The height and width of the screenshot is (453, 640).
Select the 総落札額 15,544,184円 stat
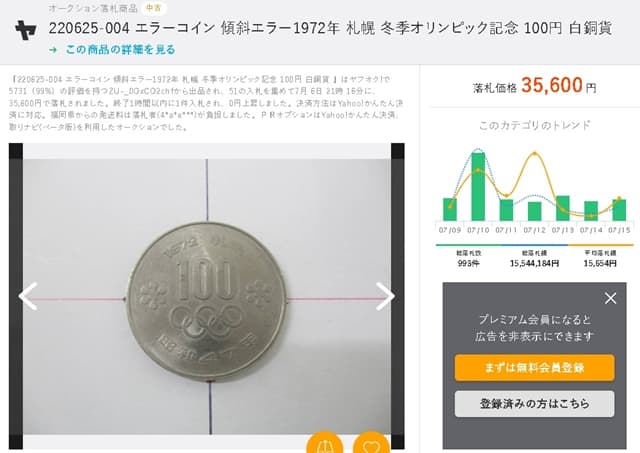[x=534, y=257]
